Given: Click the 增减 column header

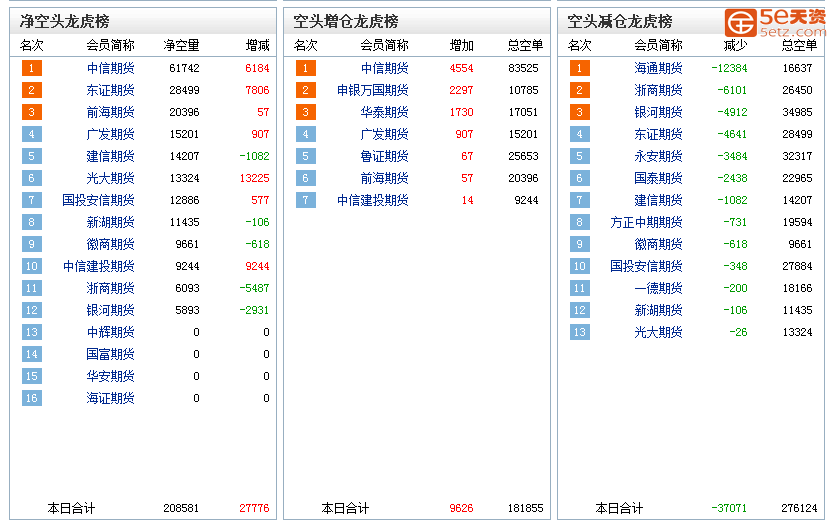Looking at the screenshot, I should coord(258,46).
